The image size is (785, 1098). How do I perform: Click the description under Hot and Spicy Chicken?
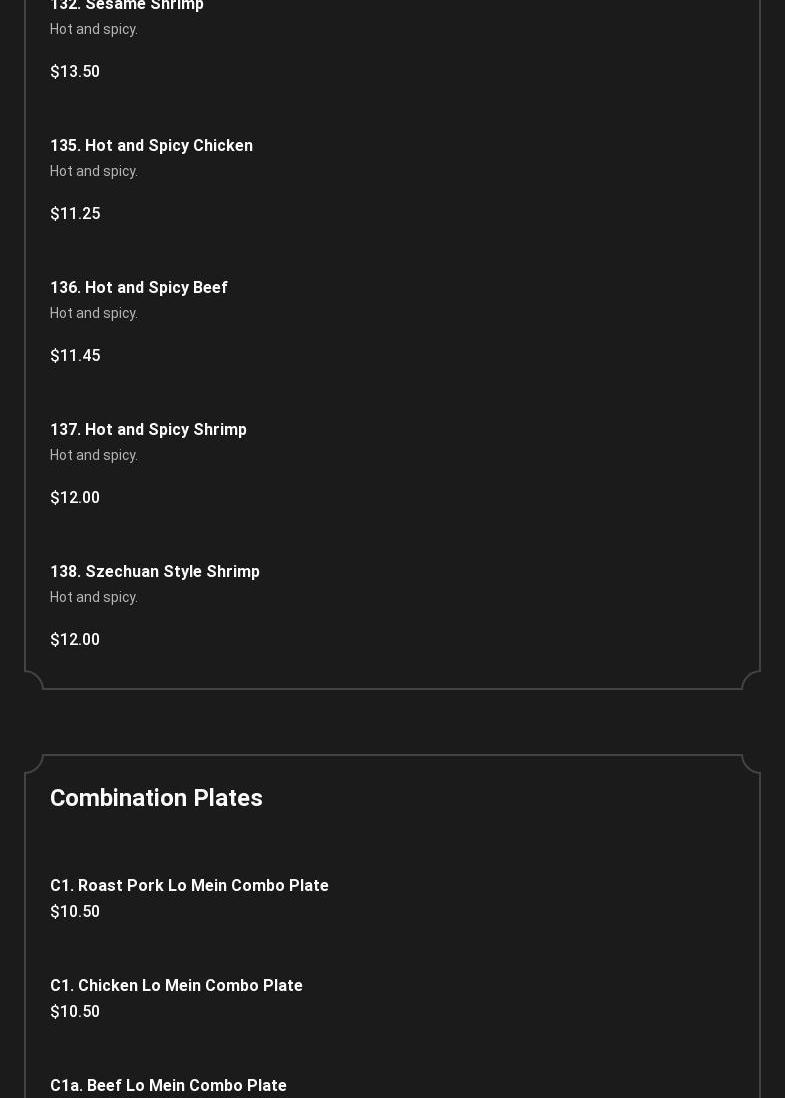coord(94,172)
